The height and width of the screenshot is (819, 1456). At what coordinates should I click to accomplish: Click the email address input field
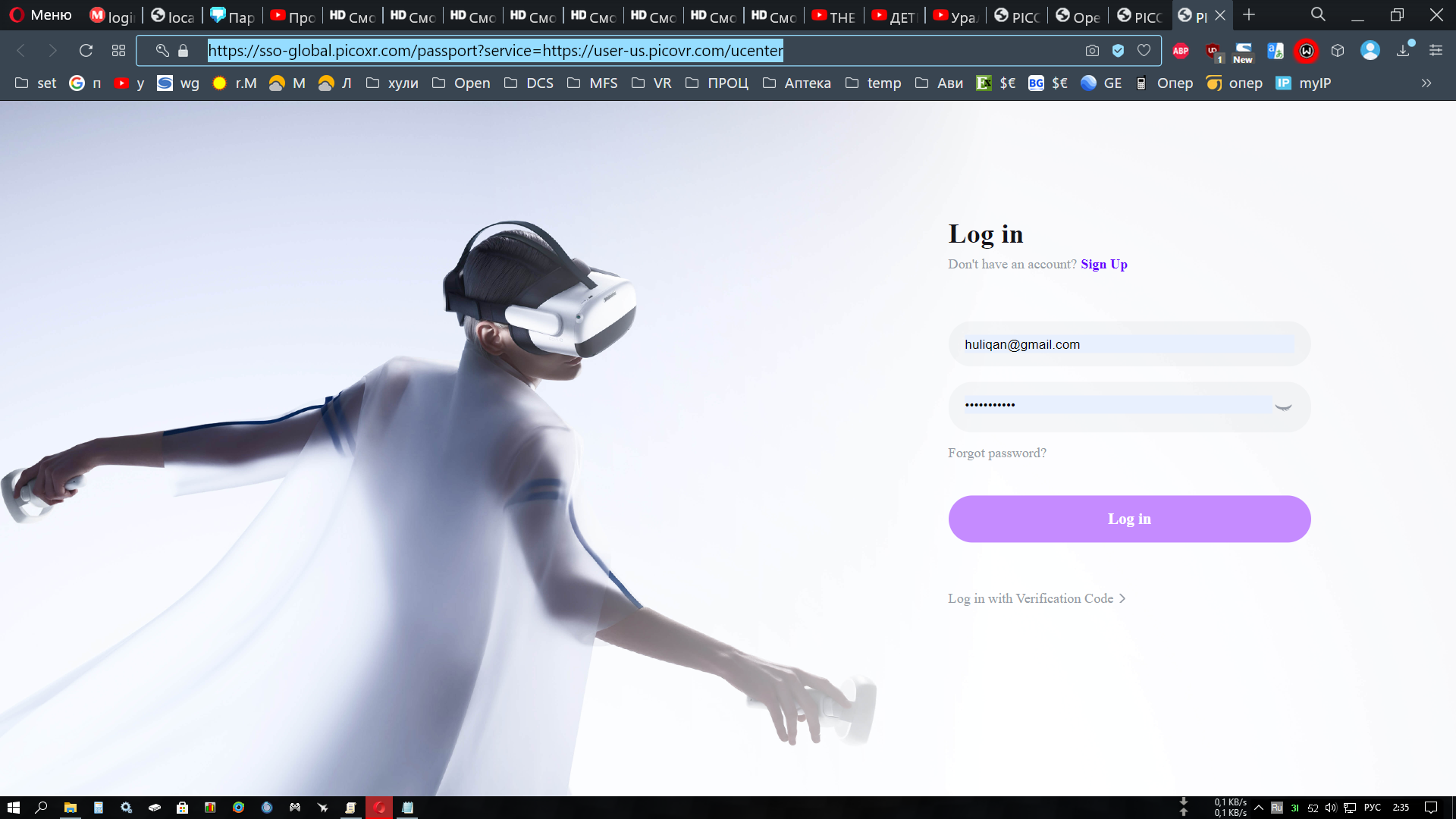[1128, 344]
